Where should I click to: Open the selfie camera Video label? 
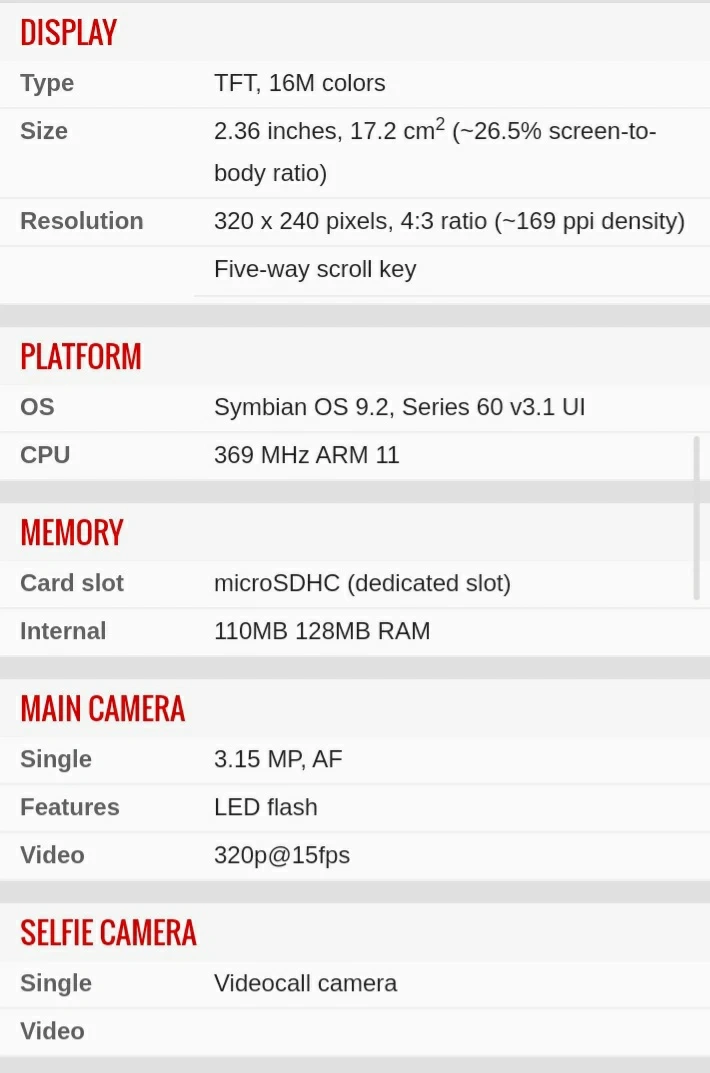point(52,1031)
